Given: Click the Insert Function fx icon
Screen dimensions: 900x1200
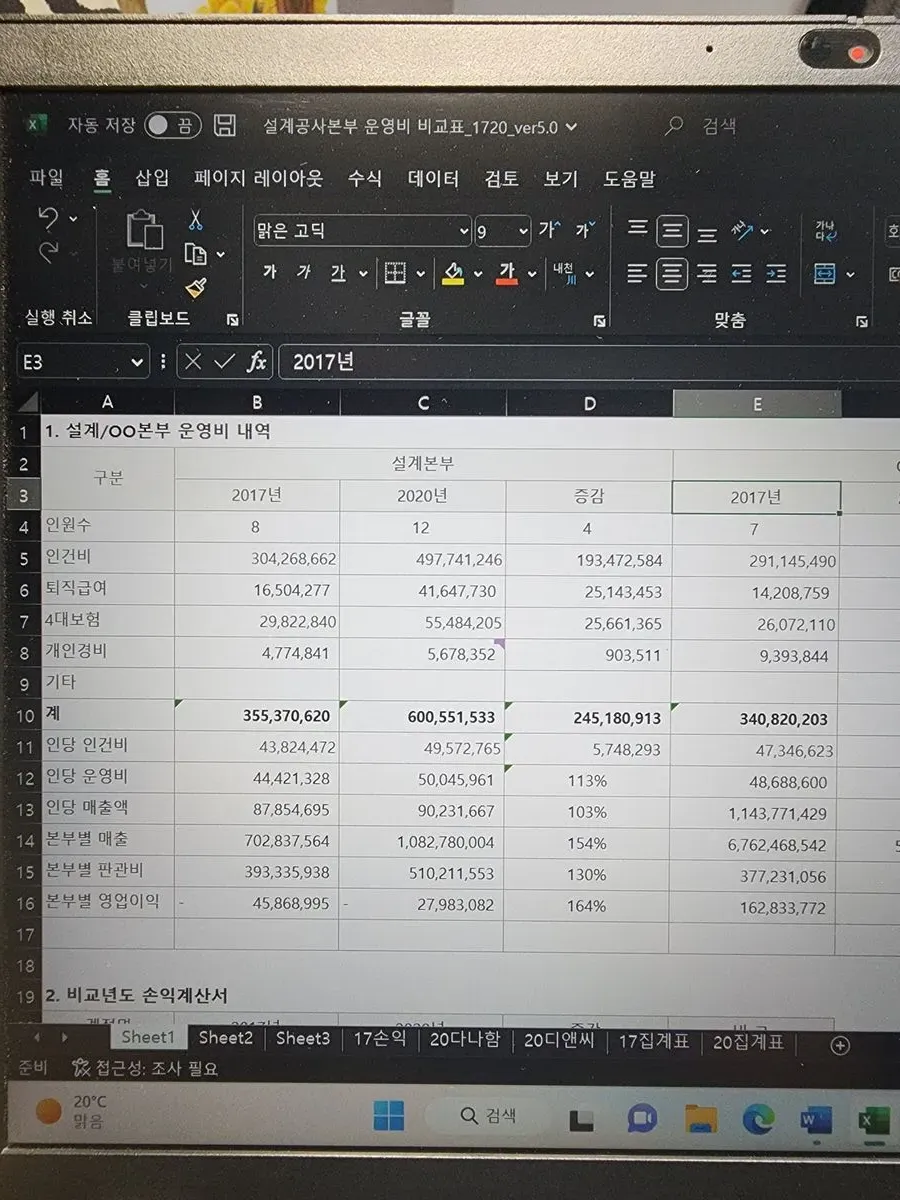Looking at the screenshot, I should click(x=257, y=362).
